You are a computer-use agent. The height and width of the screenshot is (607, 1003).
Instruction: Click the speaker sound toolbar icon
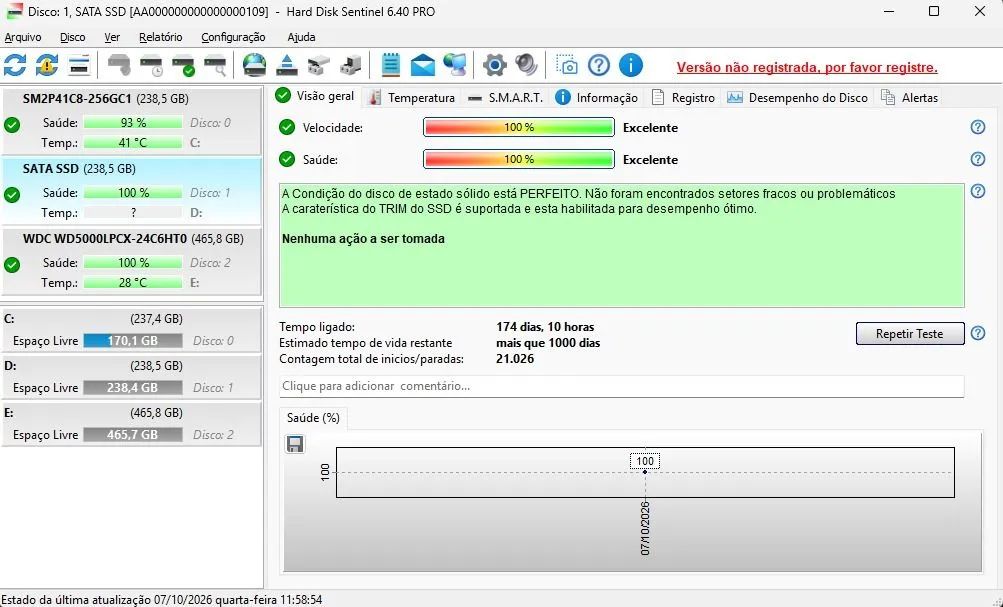click(526, 65)
